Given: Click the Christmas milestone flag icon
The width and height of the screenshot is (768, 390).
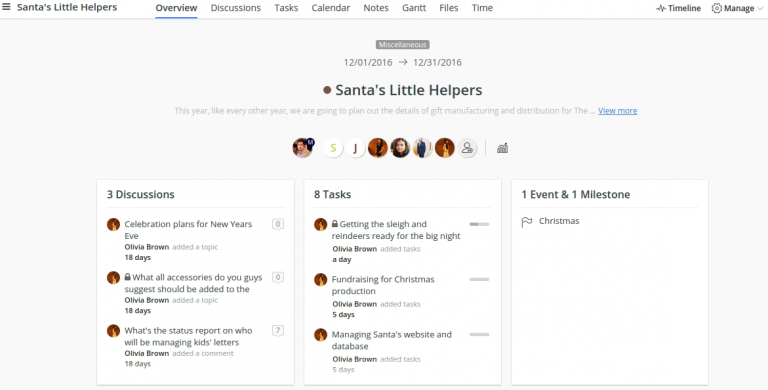Looking at the screenshot, I should tap(527, 222).
